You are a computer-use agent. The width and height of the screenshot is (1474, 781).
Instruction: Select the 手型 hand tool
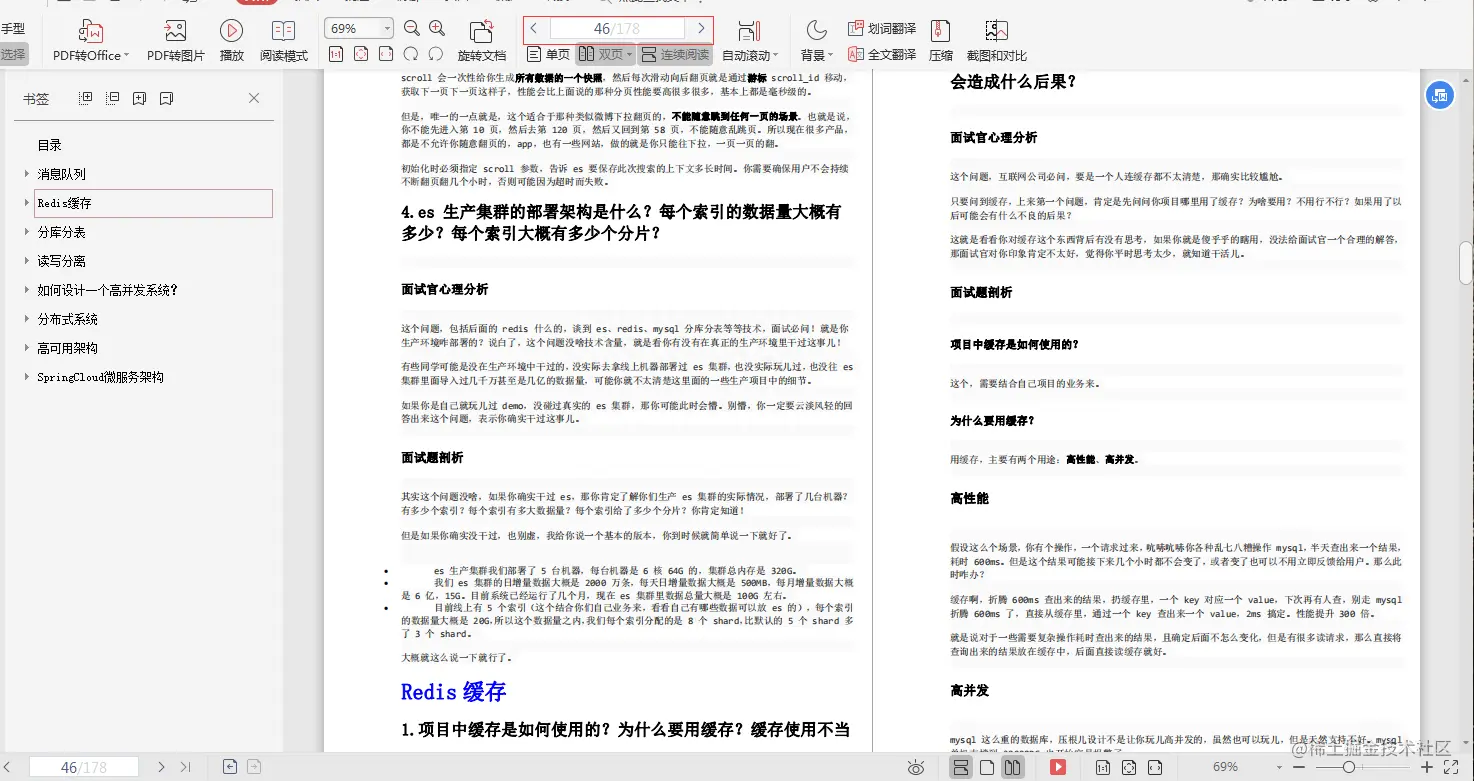(13, 29)
